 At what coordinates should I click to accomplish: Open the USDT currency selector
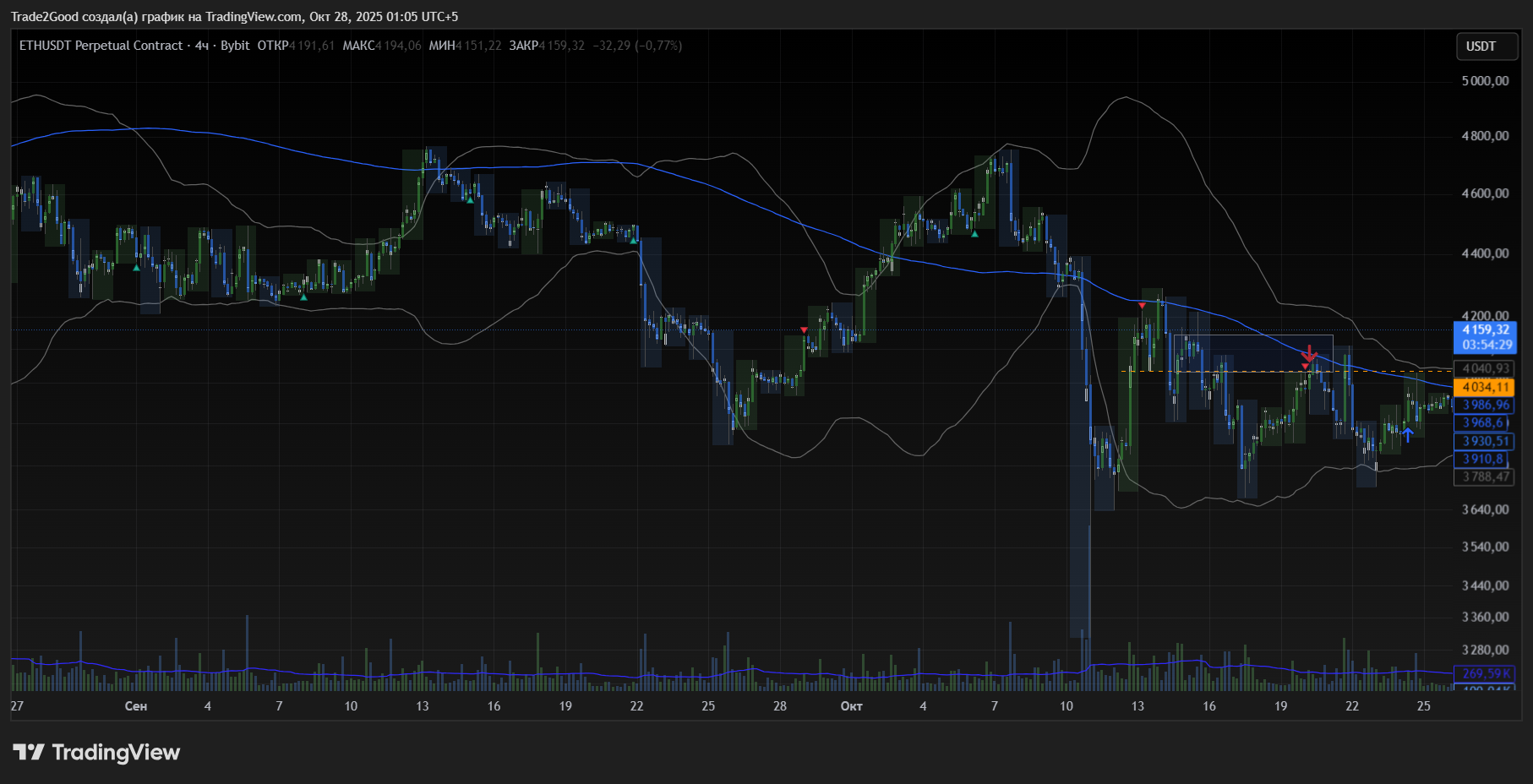tap(1487, 46)
